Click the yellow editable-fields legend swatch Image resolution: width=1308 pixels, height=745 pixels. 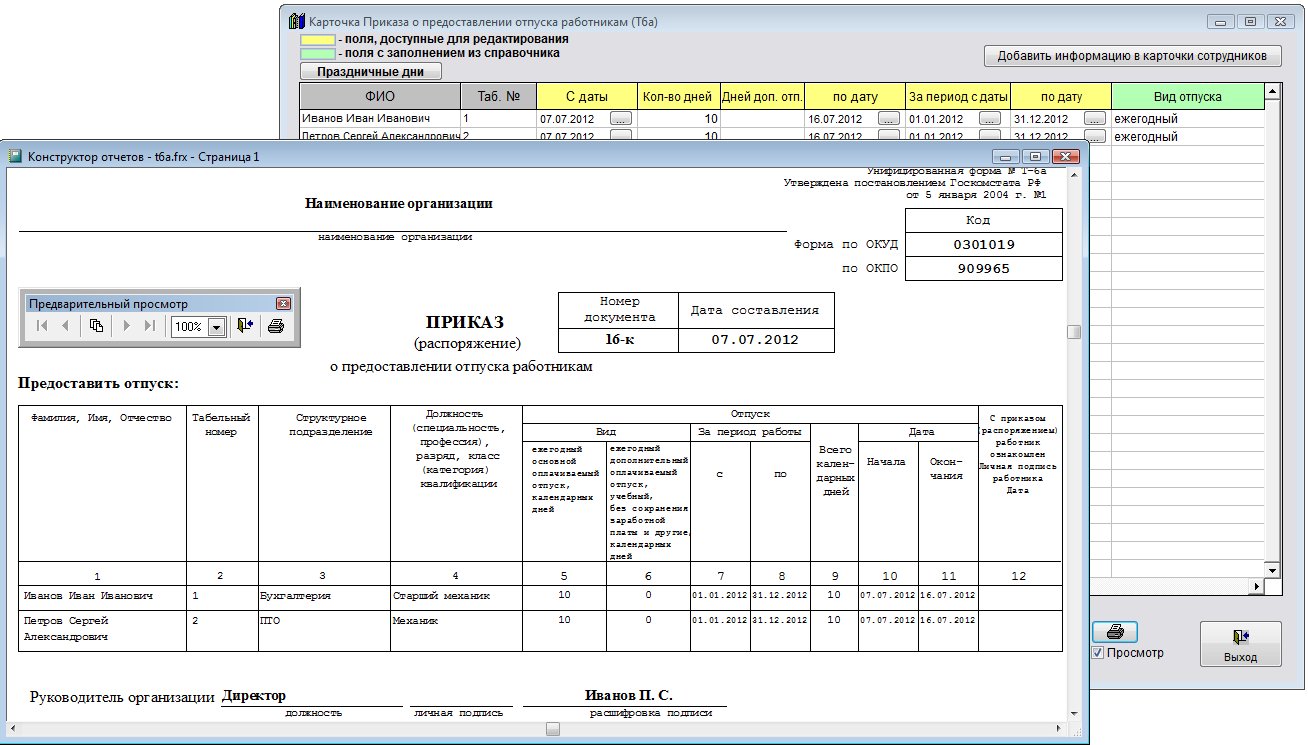point(318,39)
